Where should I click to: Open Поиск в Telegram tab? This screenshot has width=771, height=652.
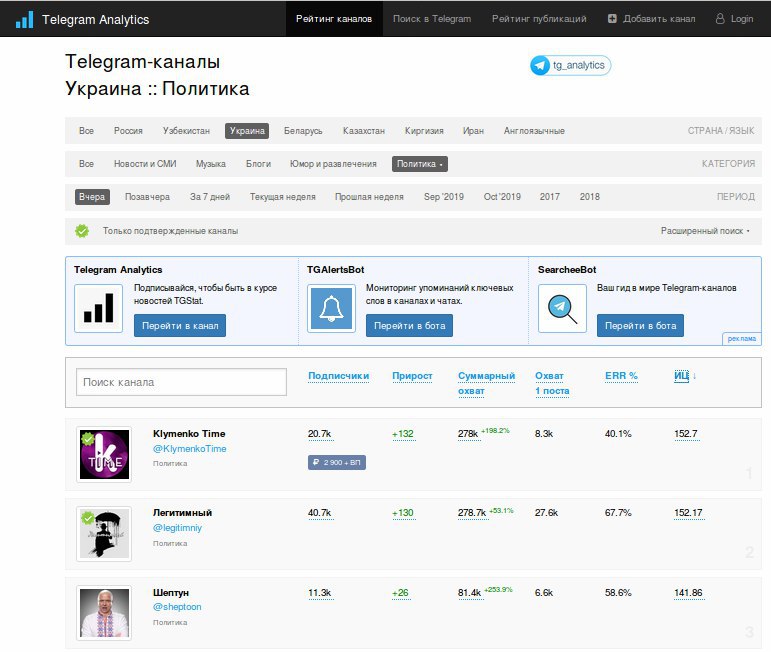coord(432,19)
